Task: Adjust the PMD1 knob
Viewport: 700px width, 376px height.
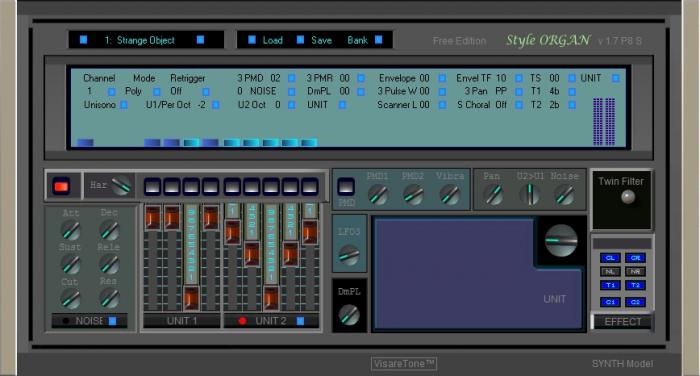Action: (x=378, y=195)
